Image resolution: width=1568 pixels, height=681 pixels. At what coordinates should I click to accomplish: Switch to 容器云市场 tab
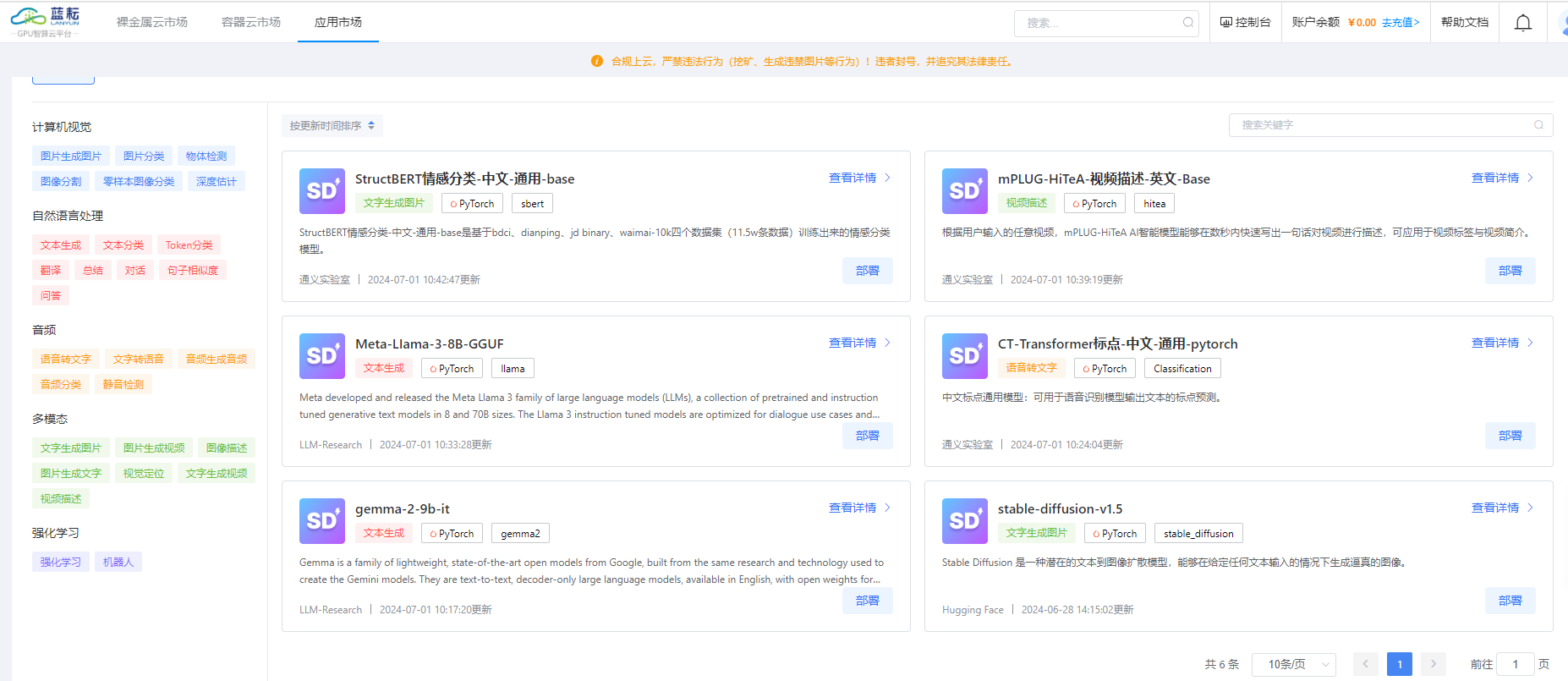(251, 22)
